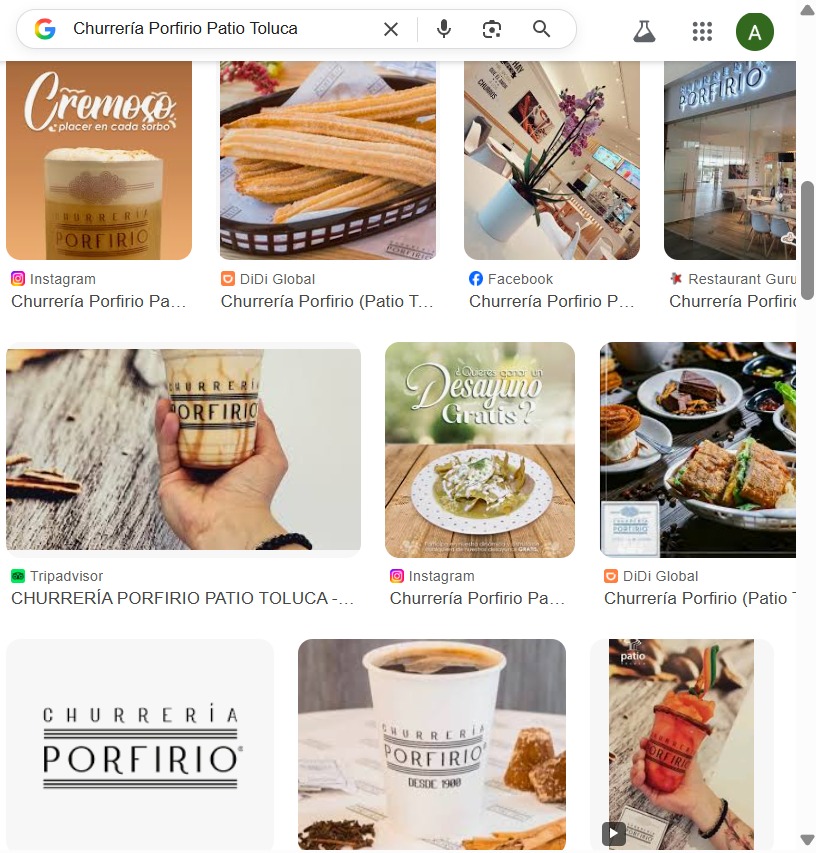Click the magnifying glass search button
The image size is (816, 853).
pyautogui.click(x=541, y=28)
